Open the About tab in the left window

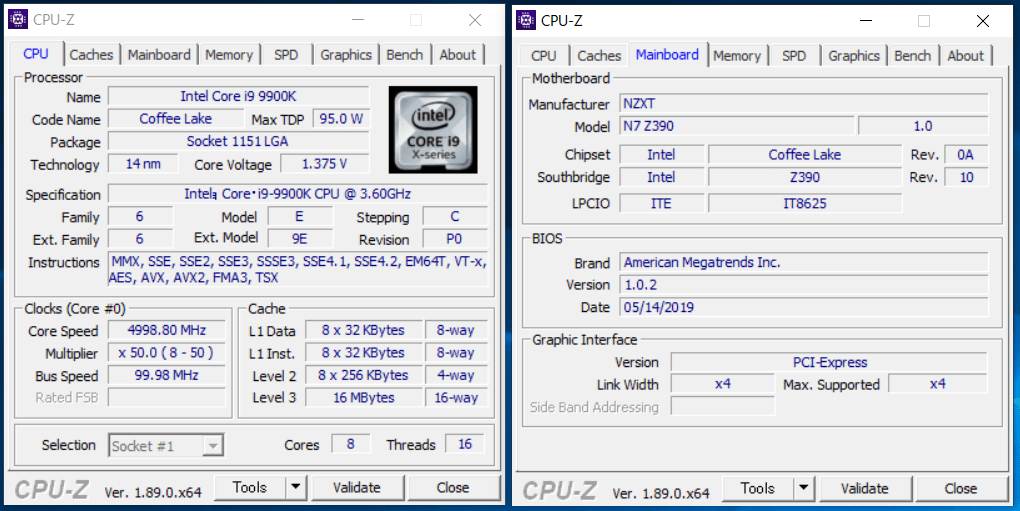(458, 55)
